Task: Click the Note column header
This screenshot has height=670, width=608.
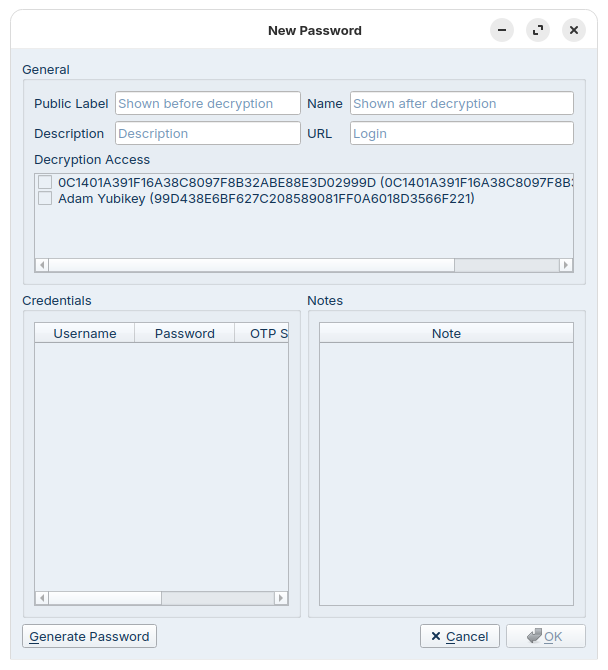Action: coord(446,333)
